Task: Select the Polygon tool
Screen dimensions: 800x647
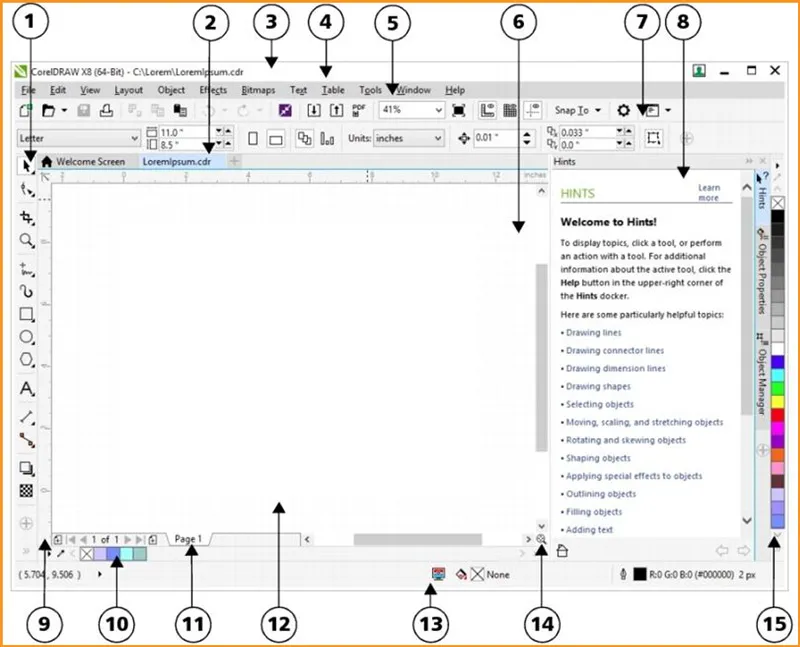Action: [x=27, y=361]
